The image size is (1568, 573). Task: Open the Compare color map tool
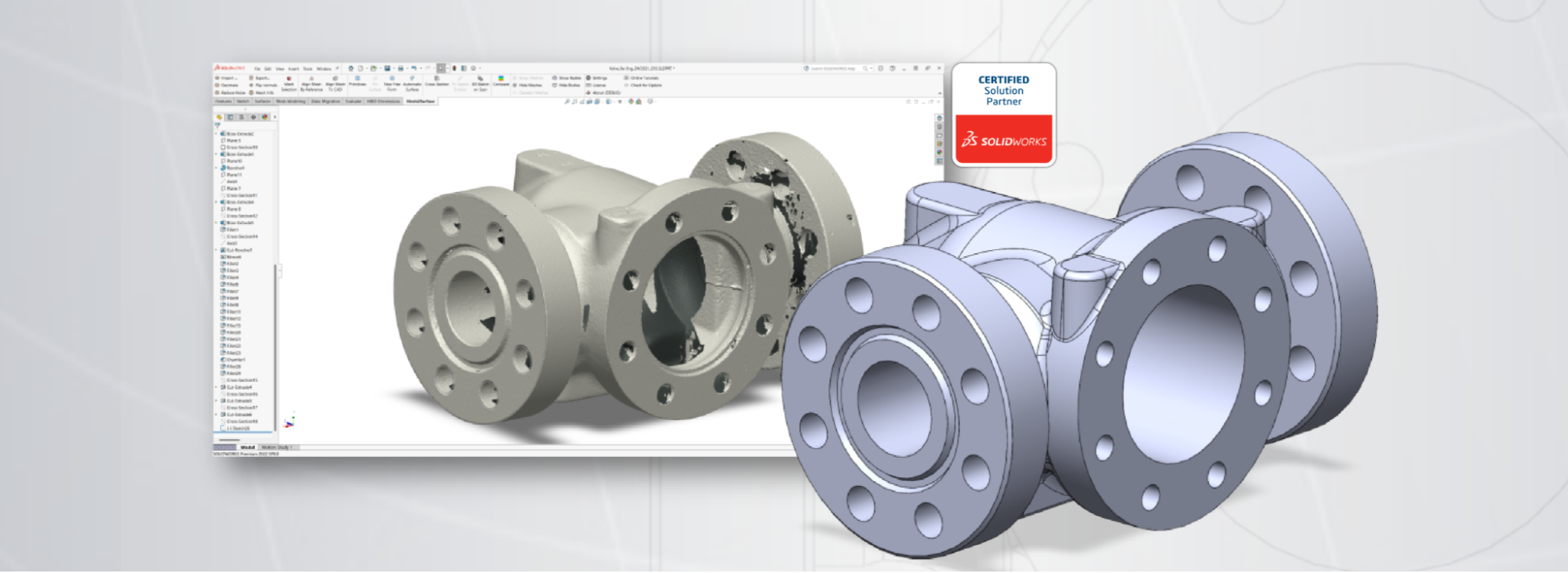(500, 78)
